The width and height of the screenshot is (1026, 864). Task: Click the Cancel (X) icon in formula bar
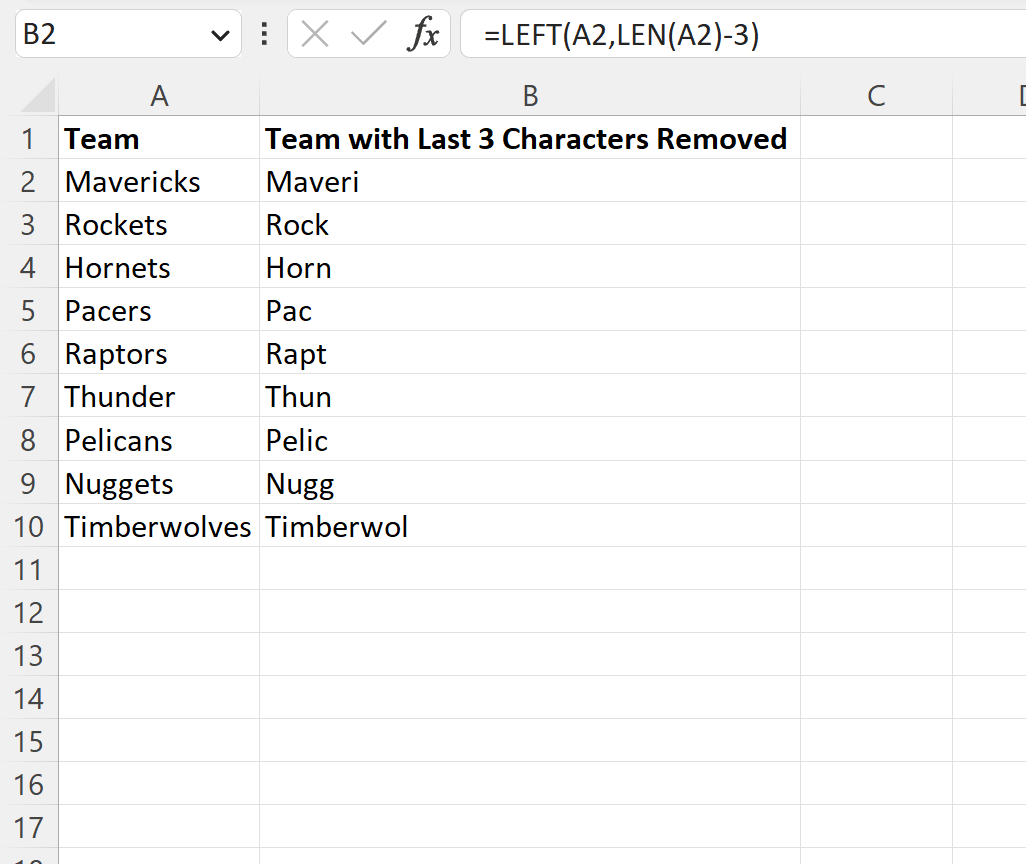click(x=313, y=33)
